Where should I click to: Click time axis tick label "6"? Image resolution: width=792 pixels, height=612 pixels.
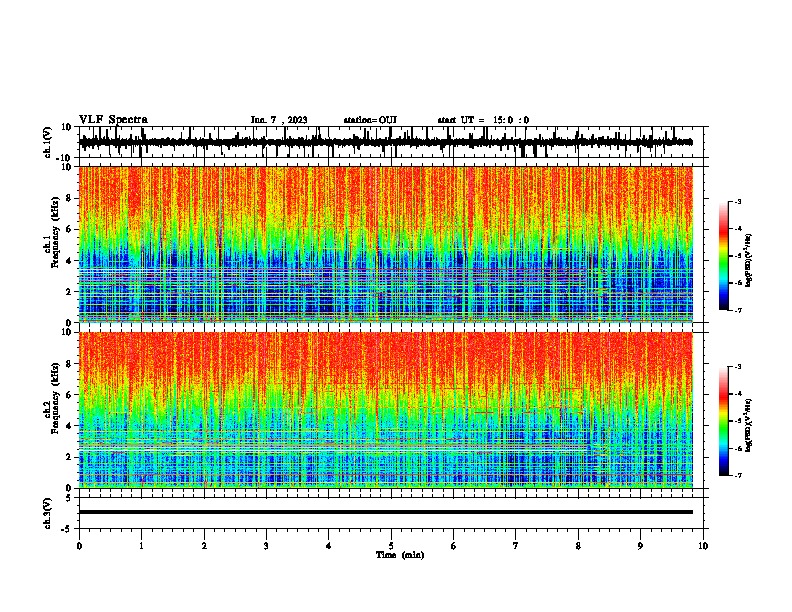pyautogui.click(x=454, y=546)
